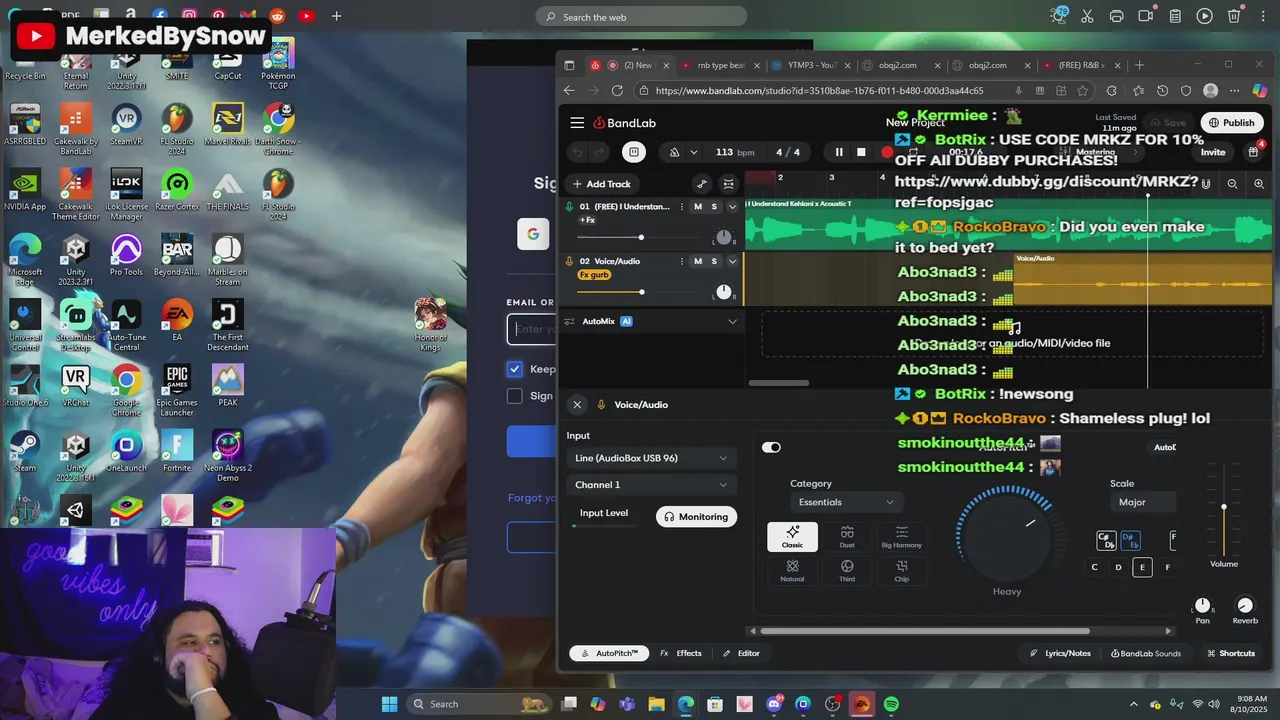Viewport: 1280px width, 720px height.
Task: Open BandLab Sounds
Action: click(1146, 653)
